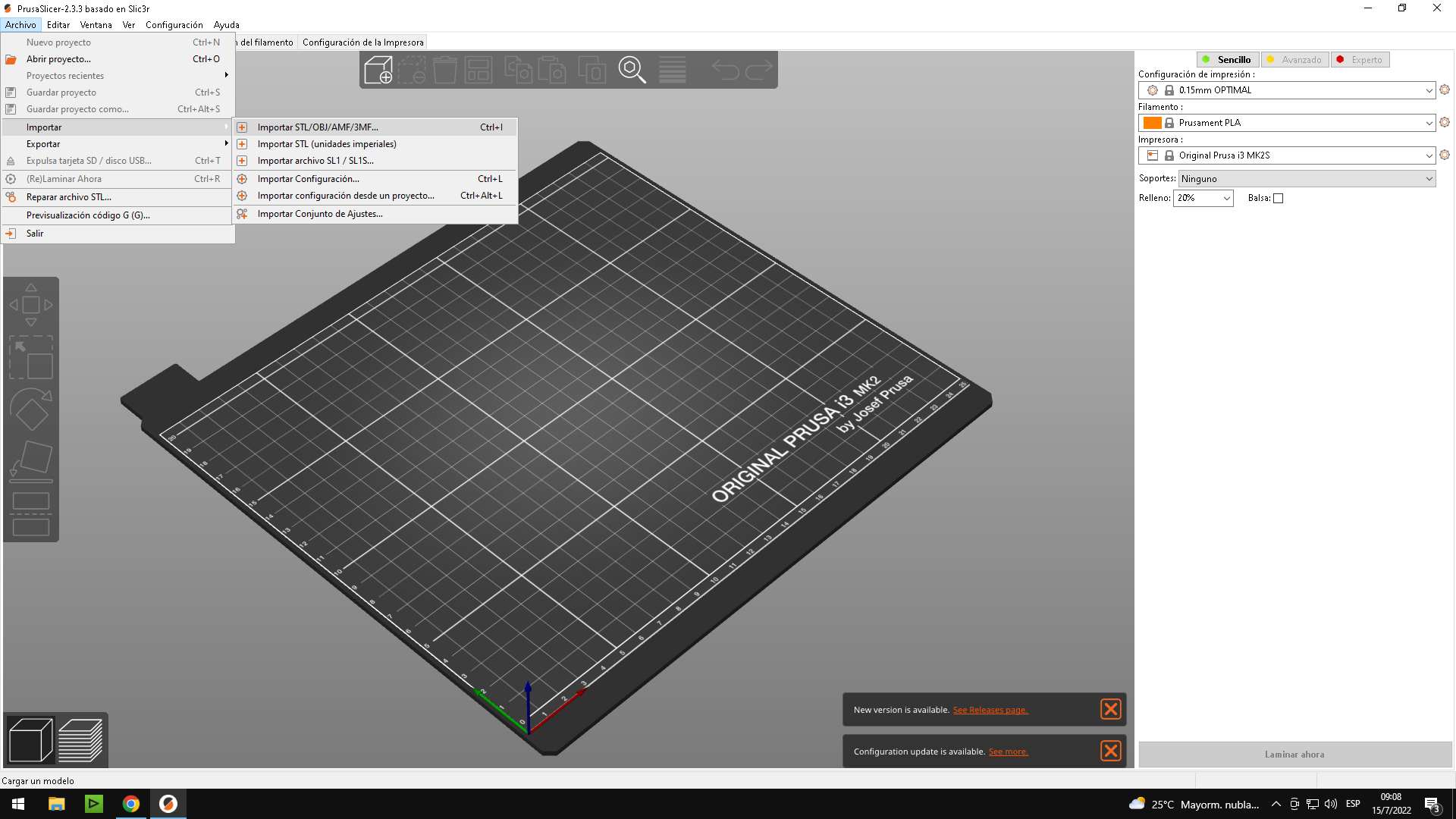Open File Explorer from the taskbar

(57, 804)
